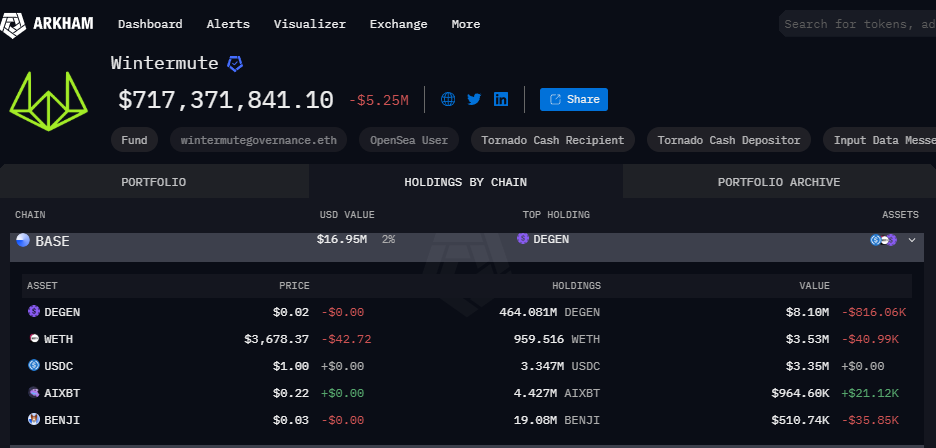This screenshot has width=936, height=448.
Task: Click the 3.347M USDC holdings value
Action: coord(561,366)
